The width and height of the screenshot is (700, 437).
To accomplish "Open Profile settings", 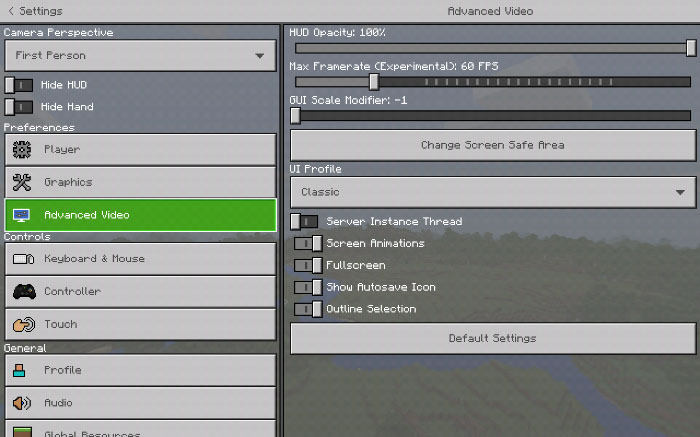I will (140, 370).
